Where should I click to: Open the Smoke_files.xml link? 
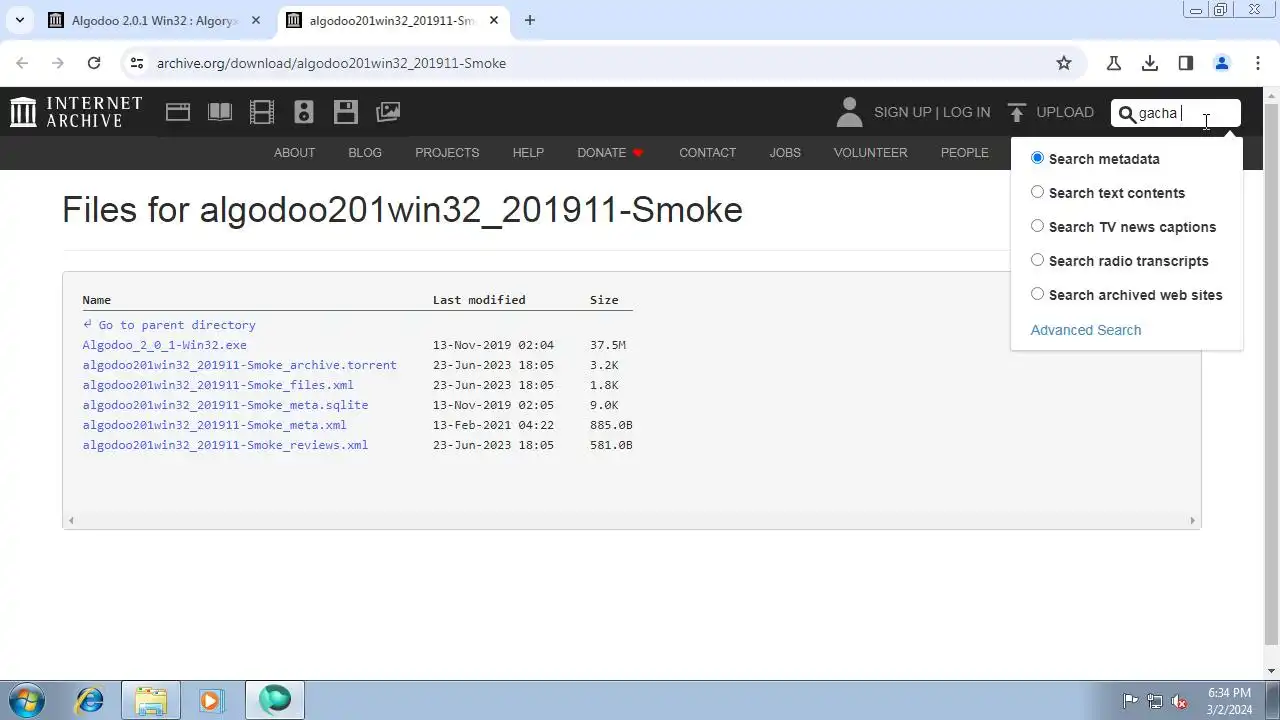click(218, 385)
